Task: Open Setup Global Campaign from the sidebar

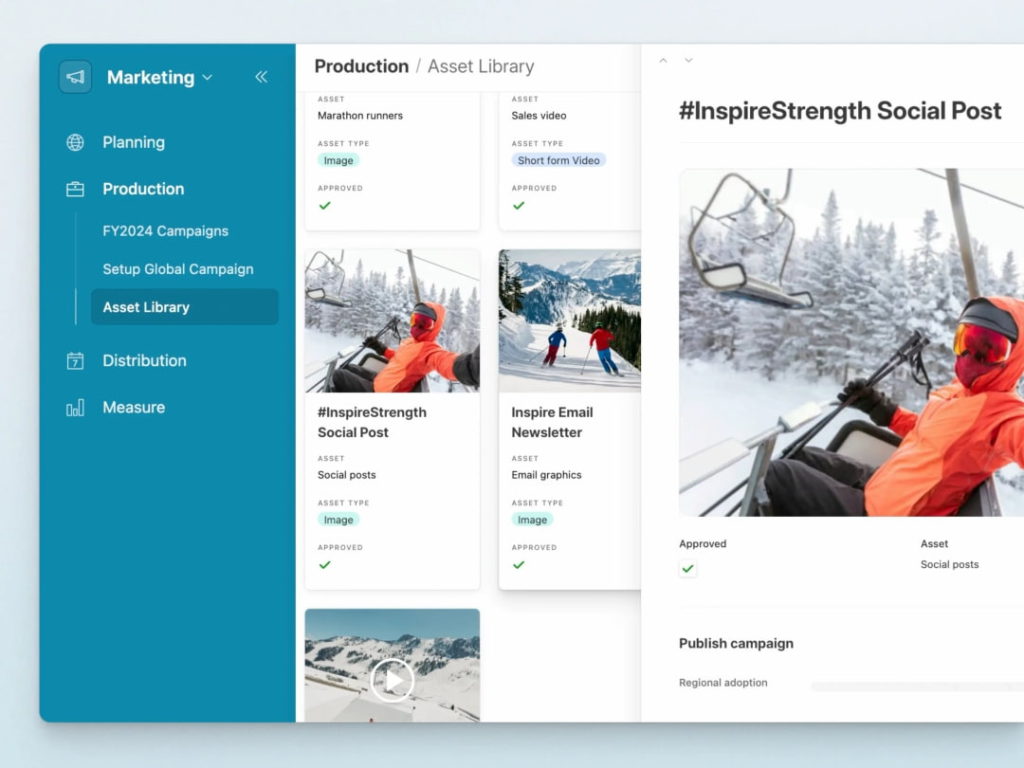Action: 177,269
